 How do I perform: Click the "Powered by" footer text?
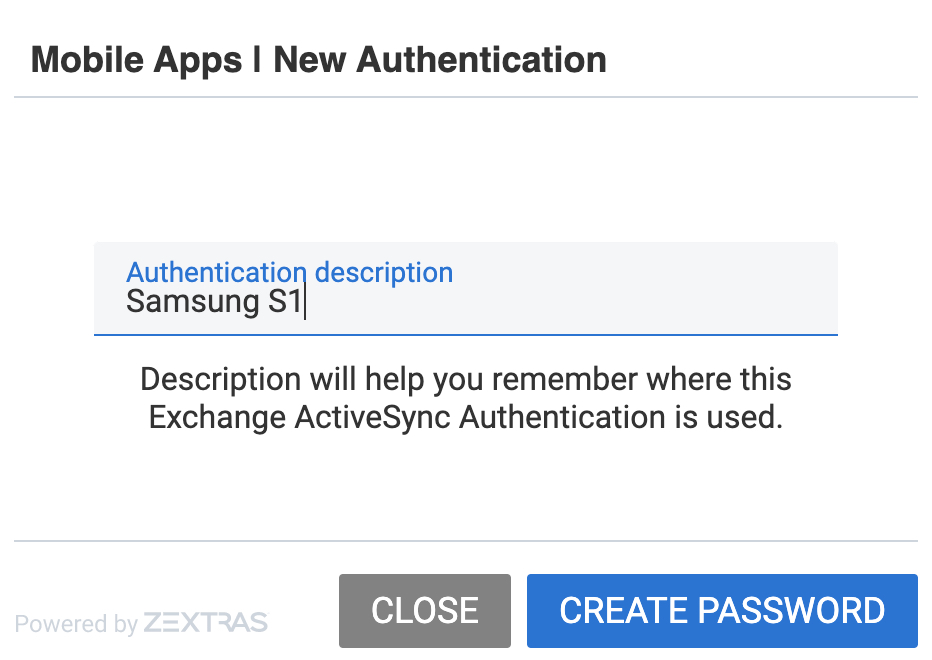click(x=76, y=624)
